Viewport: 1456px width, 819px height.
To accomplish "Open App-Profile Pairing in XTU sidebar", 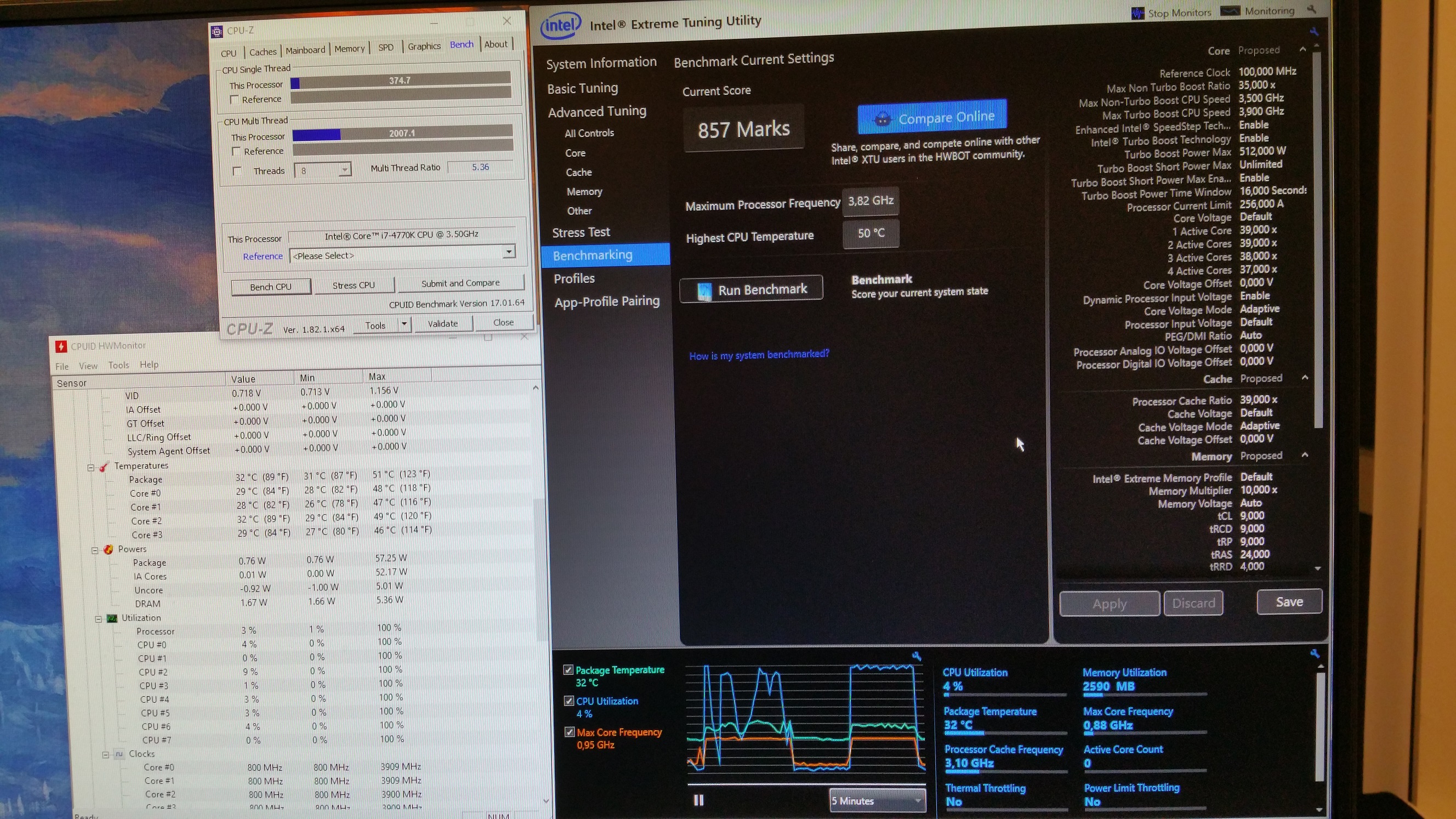I will 607,302.
